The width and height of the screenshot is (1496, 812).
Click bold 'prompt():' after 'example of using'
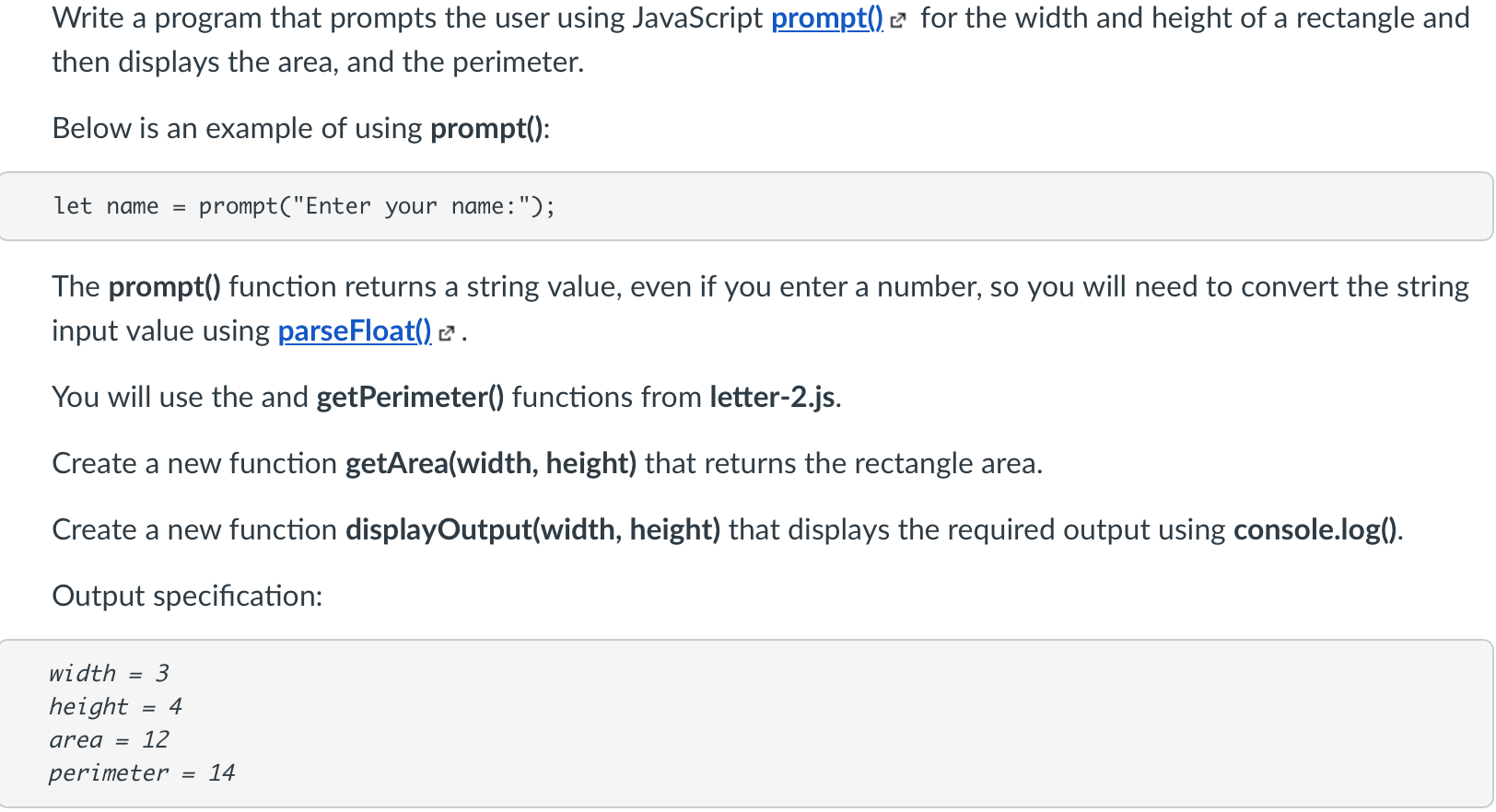[x=489, y=129]
